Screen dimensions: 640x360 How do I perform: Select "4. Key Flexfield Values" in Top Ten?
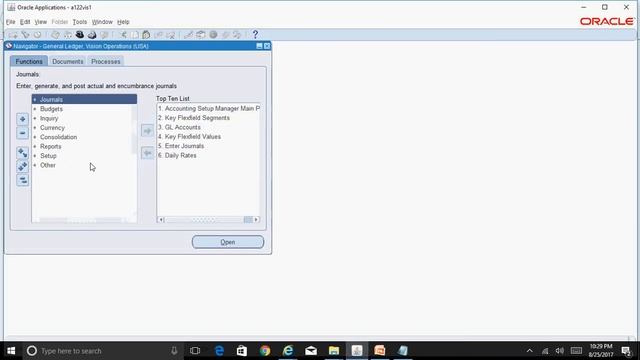pos(189,137)
